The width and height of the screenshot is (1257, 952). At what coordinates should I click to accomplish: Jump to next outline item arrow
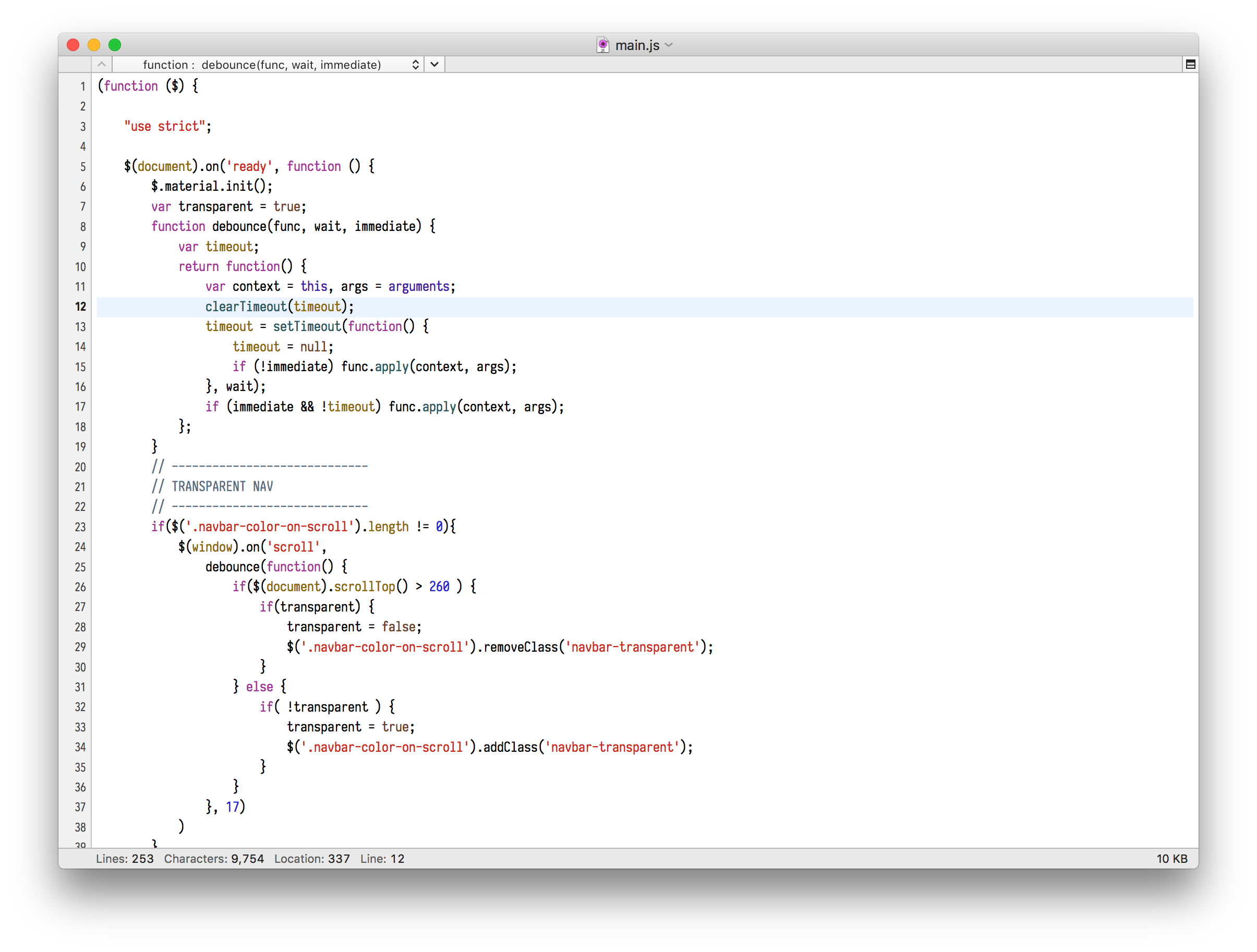(434, 64)
